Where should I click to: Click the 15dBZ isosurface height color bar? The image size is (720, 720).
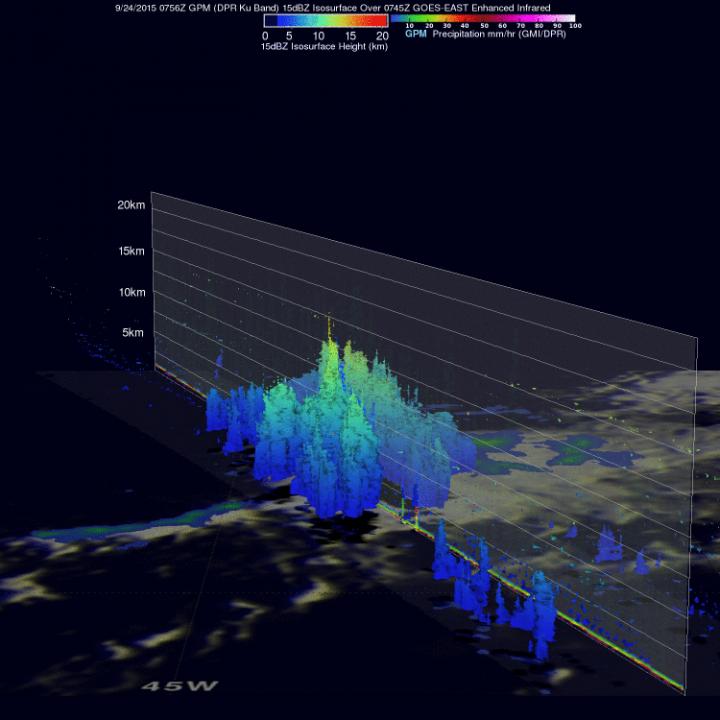point(325,20)
